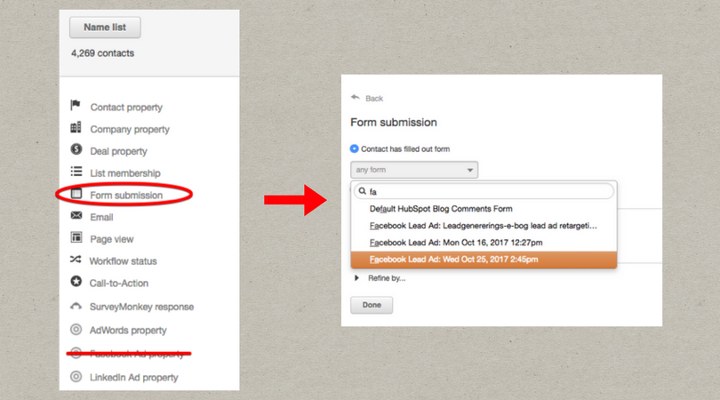
Task: Go back using the Back link
Action: (368, 98)
